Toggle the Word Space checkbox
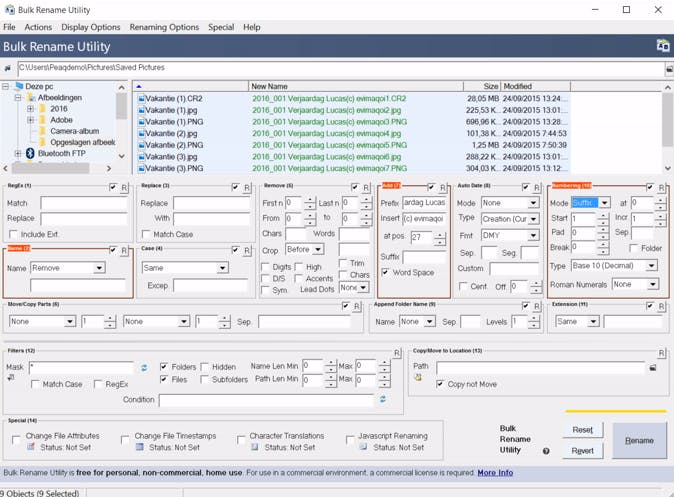 click(x=386, y=272)
